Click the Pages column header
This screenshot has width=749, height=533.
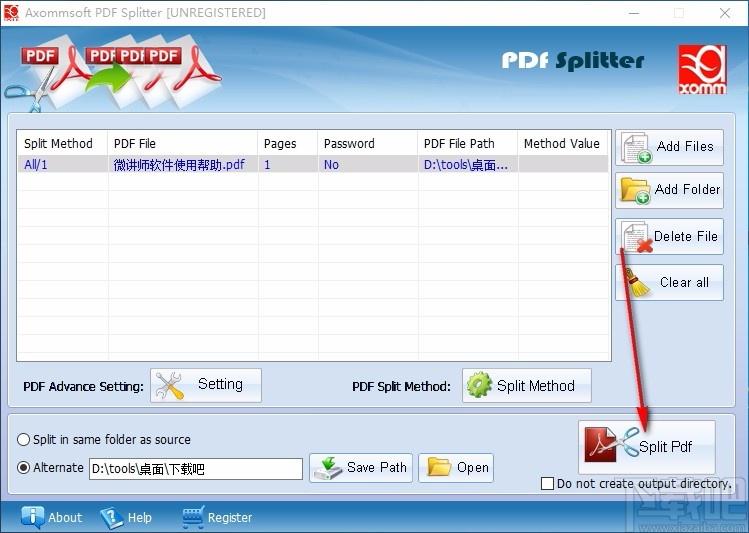coord(288,143)
